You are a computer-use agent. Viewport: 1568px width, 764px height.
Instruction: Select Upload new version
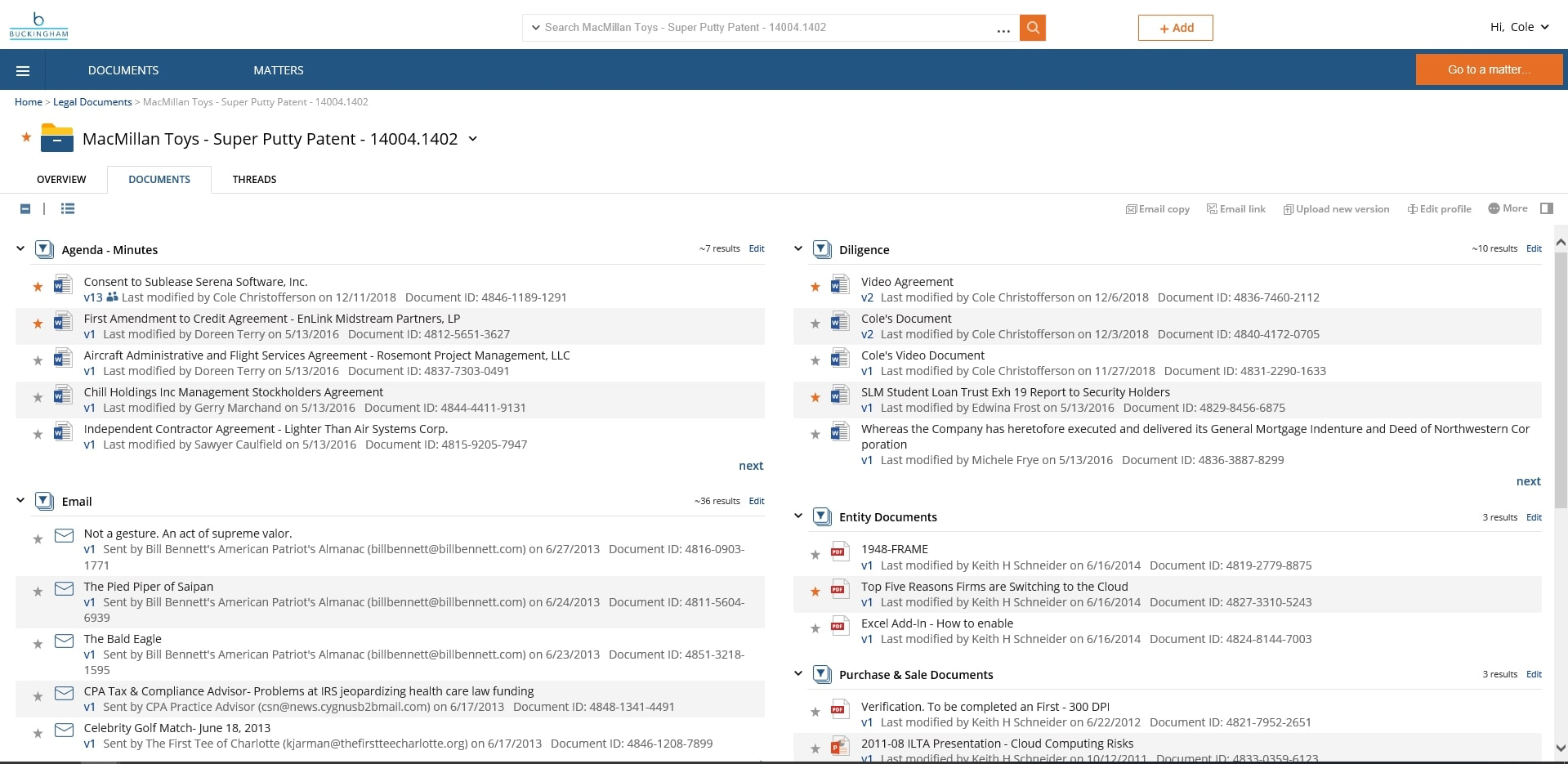1335,208
